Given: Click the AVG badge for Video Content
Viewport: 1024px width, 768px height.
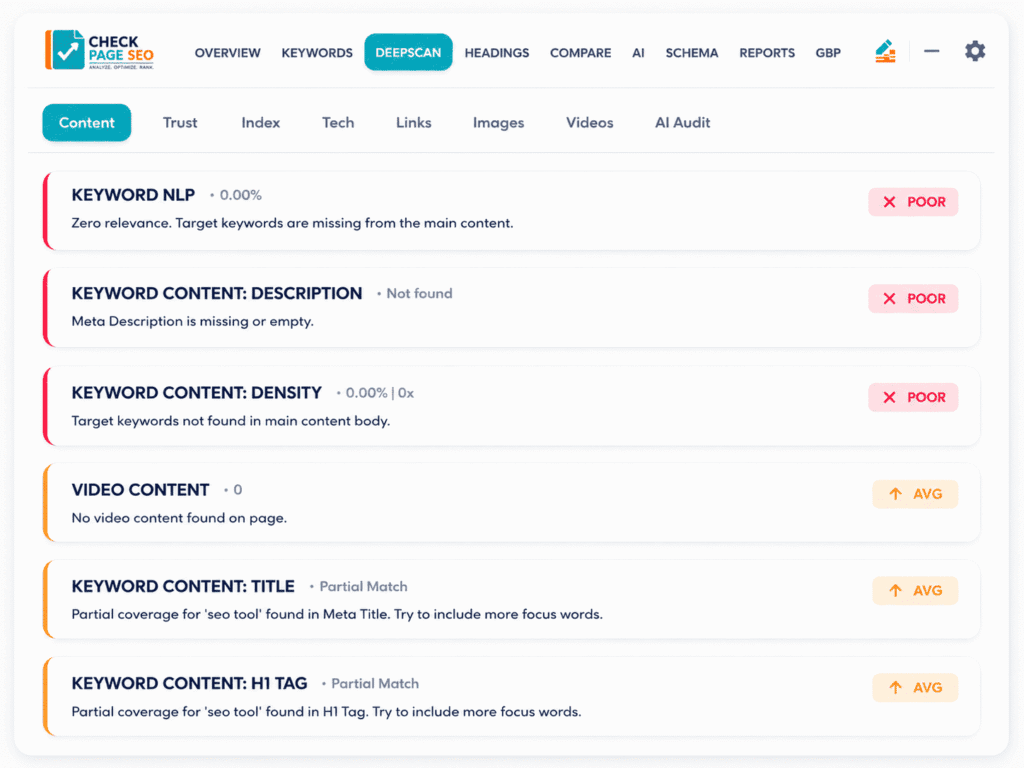Looking at the screenshot, I should click(915, 494).
